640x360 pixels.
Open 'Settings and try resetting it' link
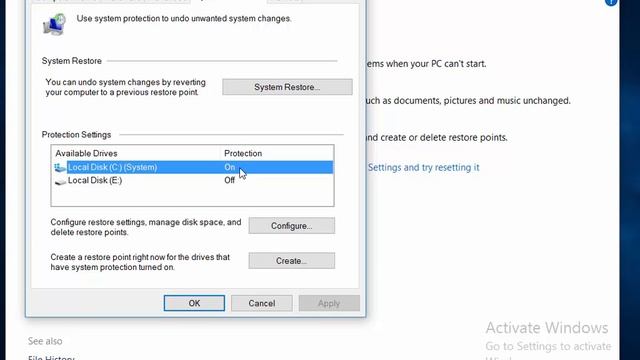[423, 167]
